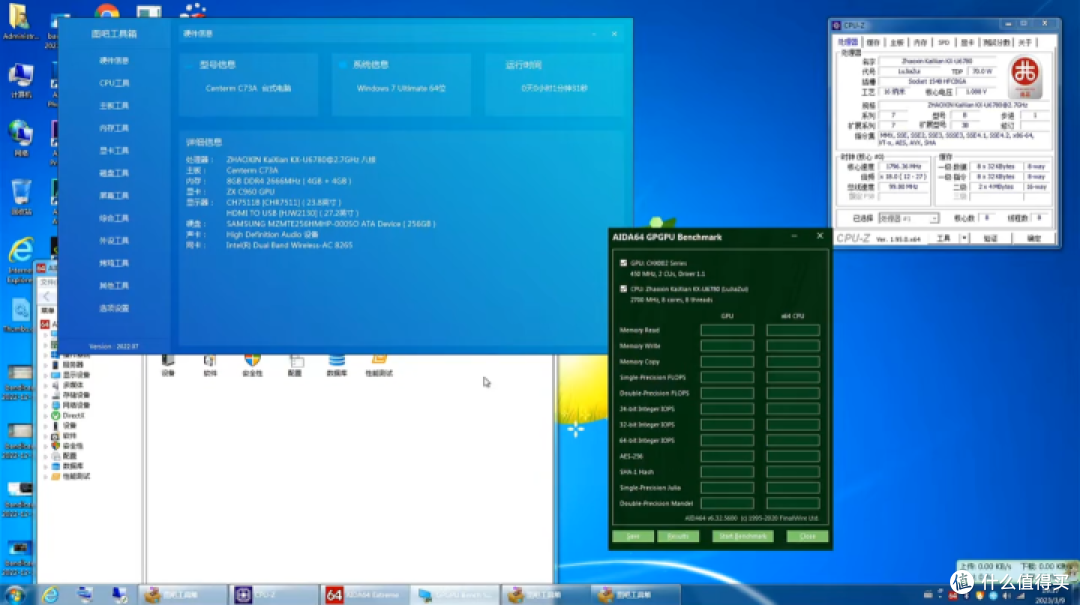Switch to the 主板 tab in CPU-Z
This screenshot has height=605, width=1080.
coord(896,43)
